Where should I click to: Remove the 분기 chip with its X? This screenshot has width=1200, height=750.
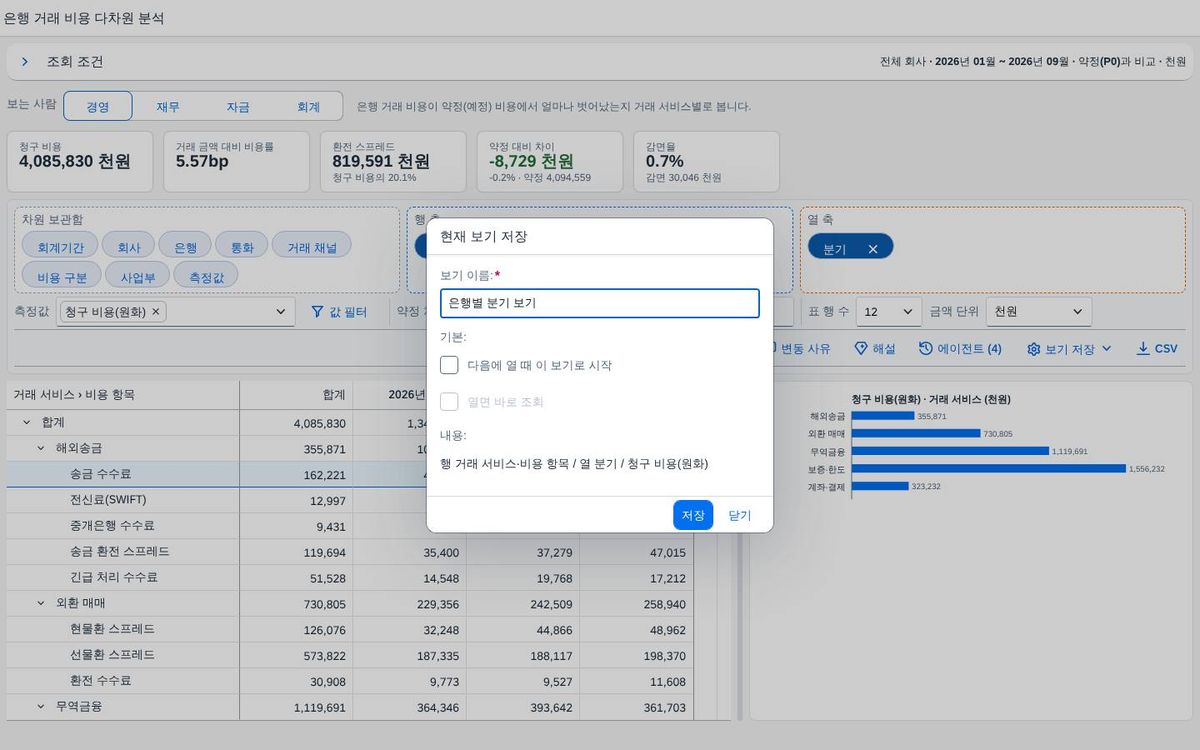(x=873, y=249)
